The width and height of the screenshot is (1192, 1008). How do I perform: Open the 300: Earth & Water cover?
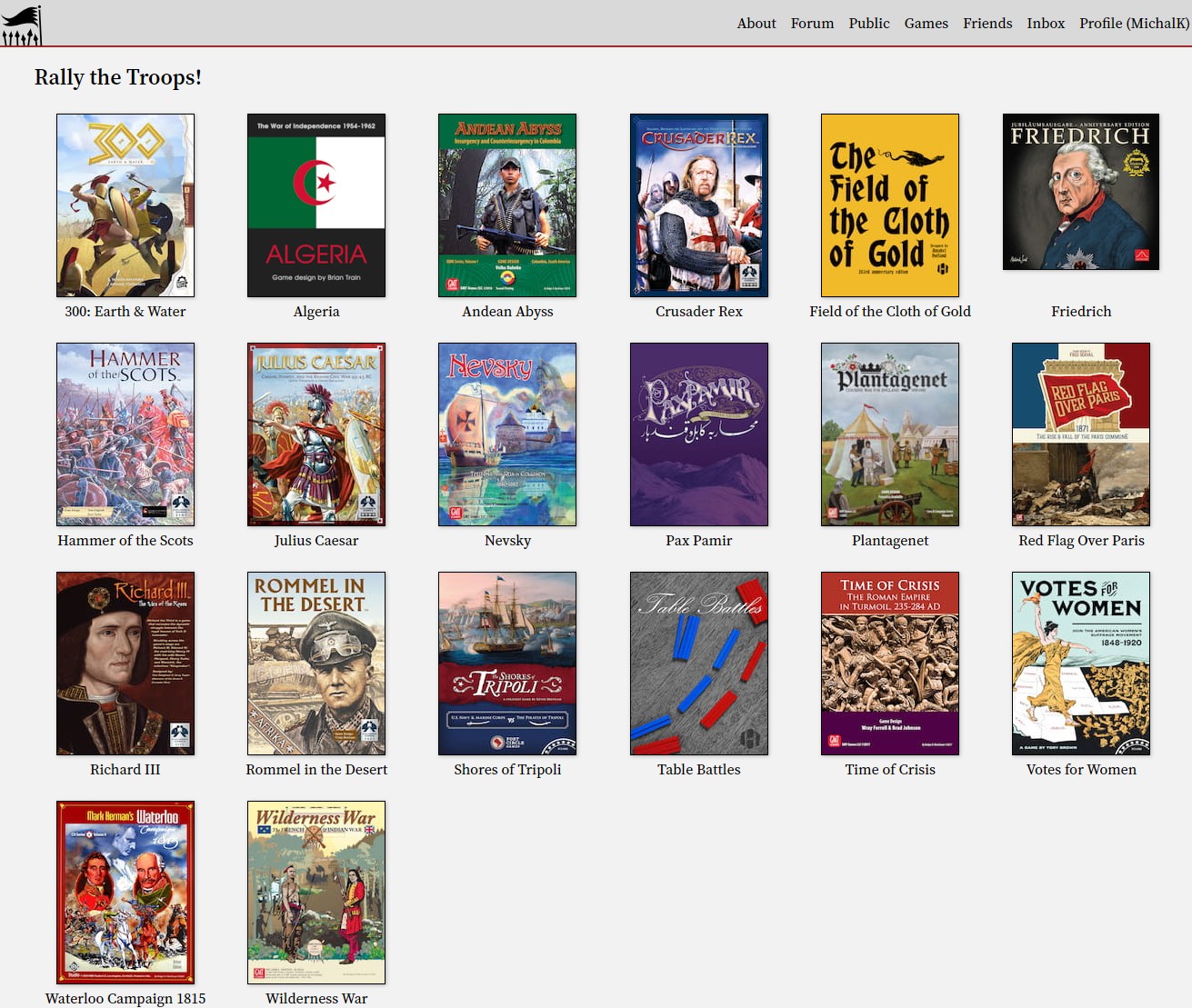(125, 205)
